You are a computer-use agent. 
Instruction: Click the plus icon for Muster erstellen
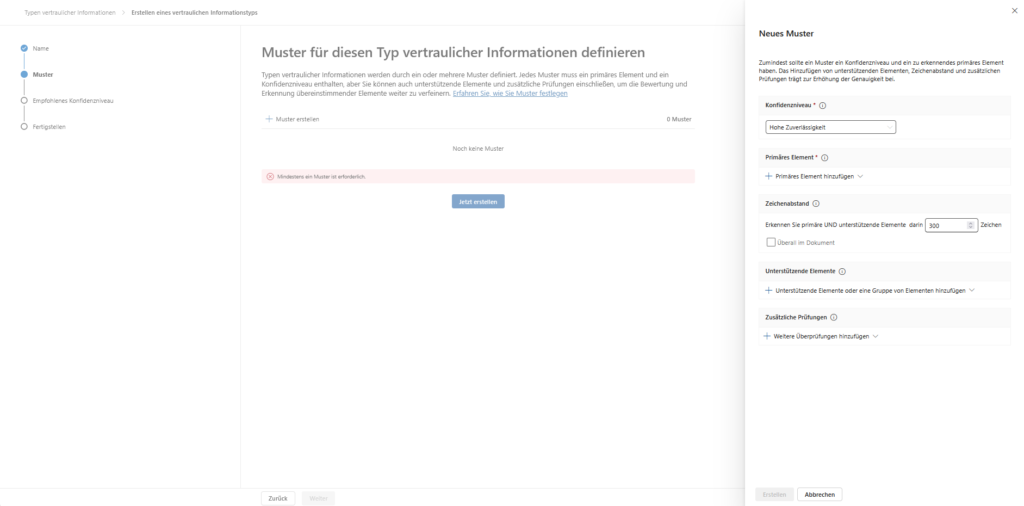pyautogui.click(x=268, y=119)
